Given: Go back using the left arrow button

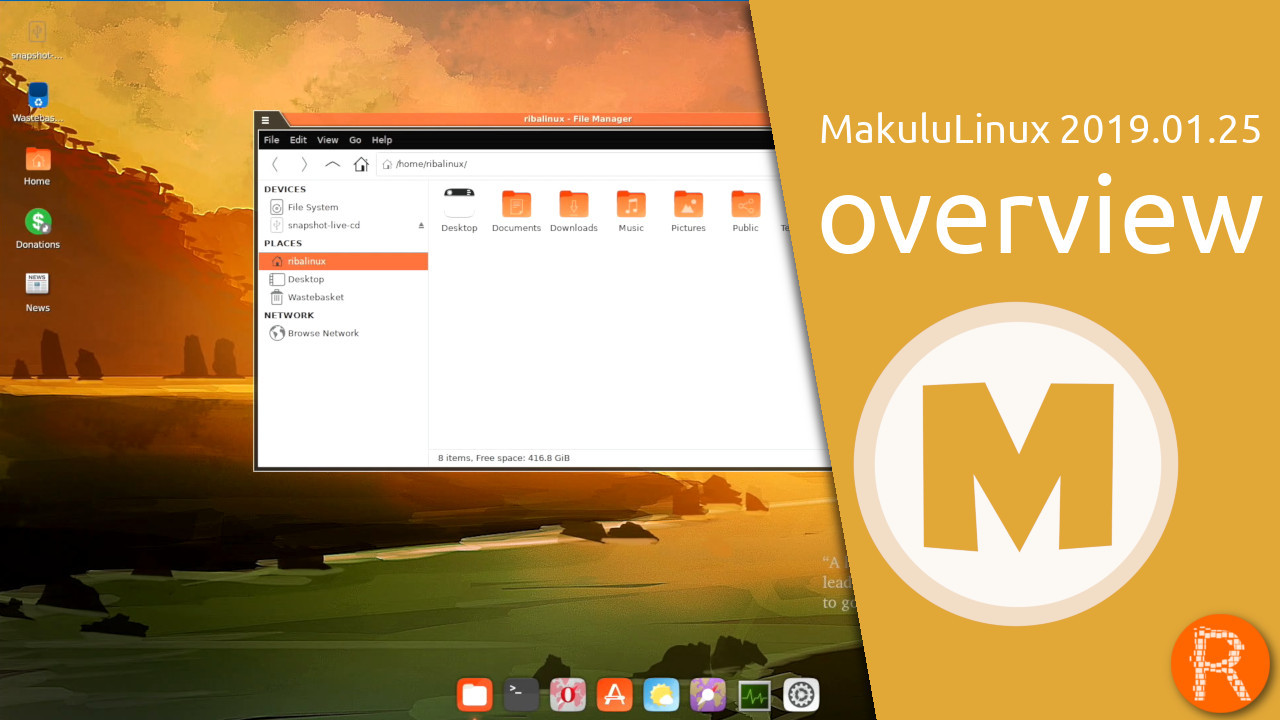Looking at the screenshot, I should pyautogui.click(x=275, y=164).
